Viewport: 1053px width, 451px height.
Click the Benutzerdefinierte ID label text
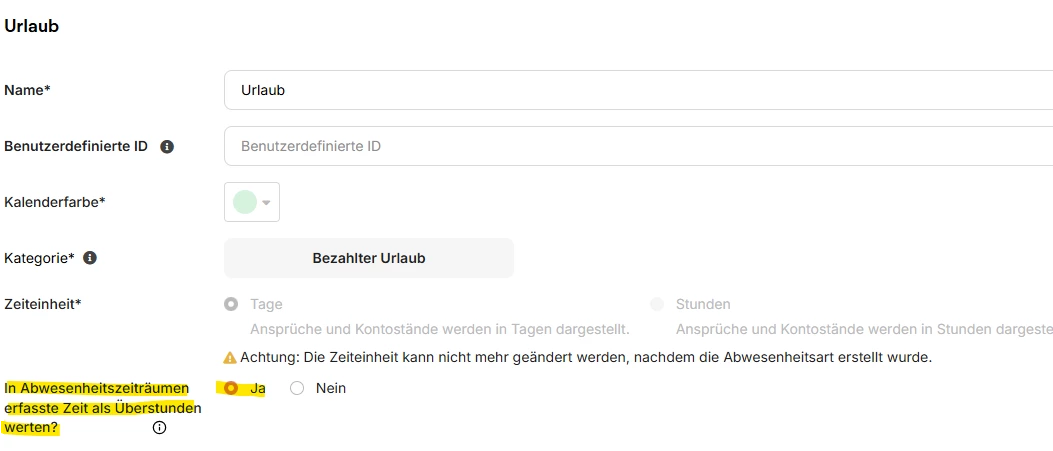[76, 146]
